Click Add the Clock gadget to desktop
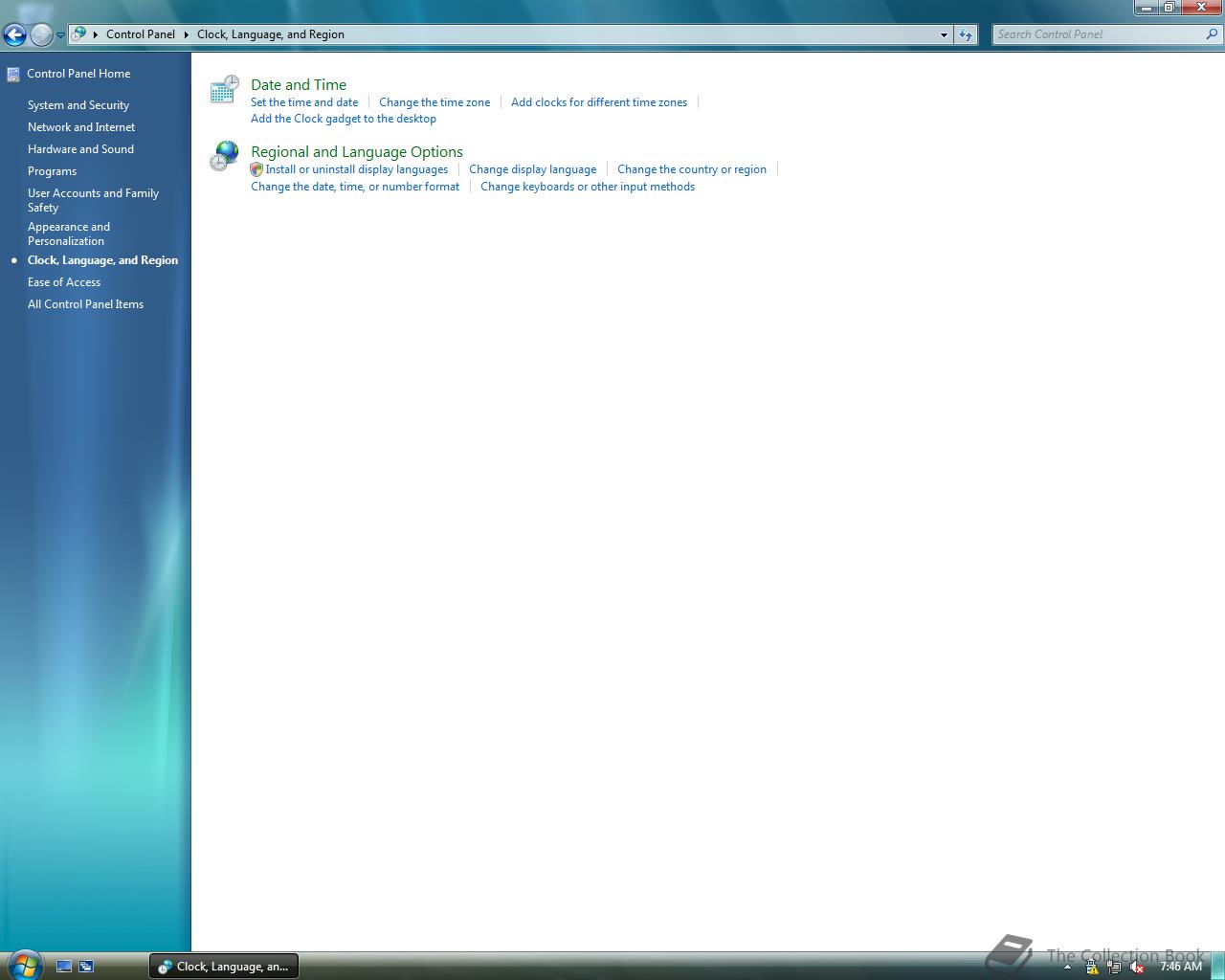The height and width of the screenshot is (980, 1225). click(x=344, y=119)
